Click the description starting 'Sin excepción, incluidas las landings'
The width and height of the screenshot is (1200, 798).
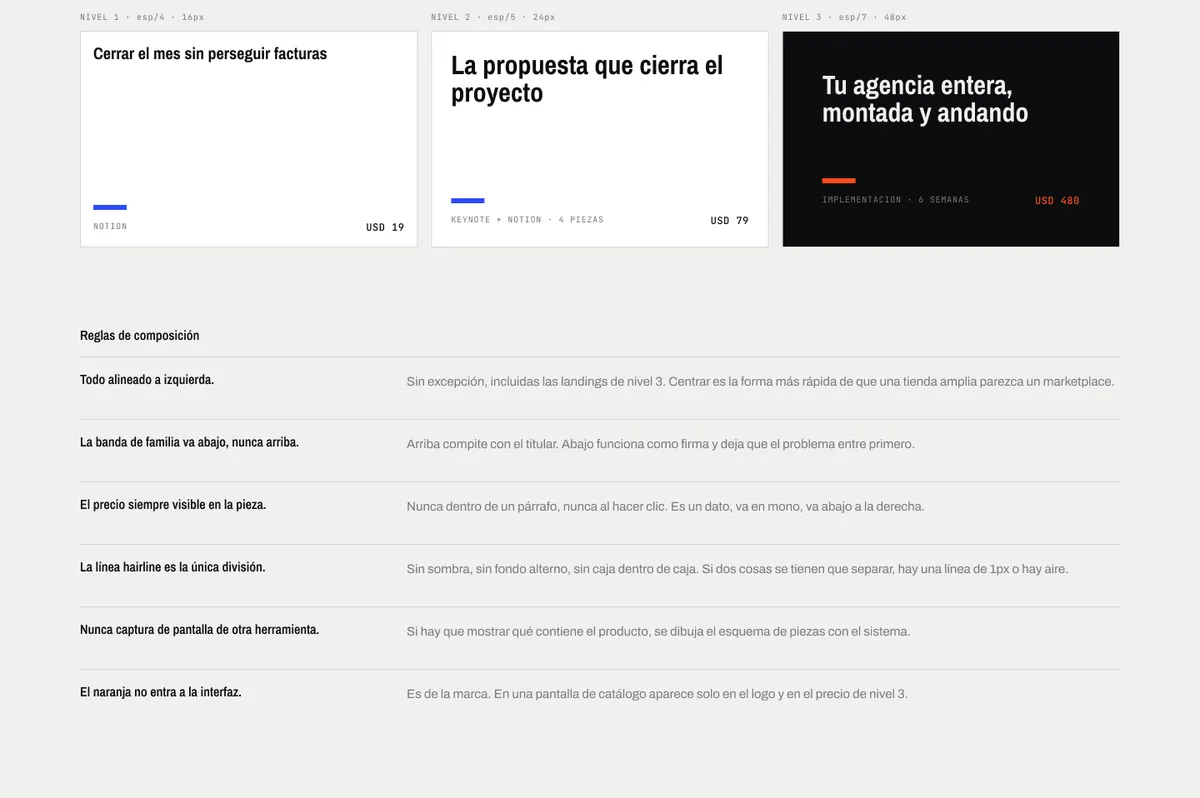pos(760,381)
